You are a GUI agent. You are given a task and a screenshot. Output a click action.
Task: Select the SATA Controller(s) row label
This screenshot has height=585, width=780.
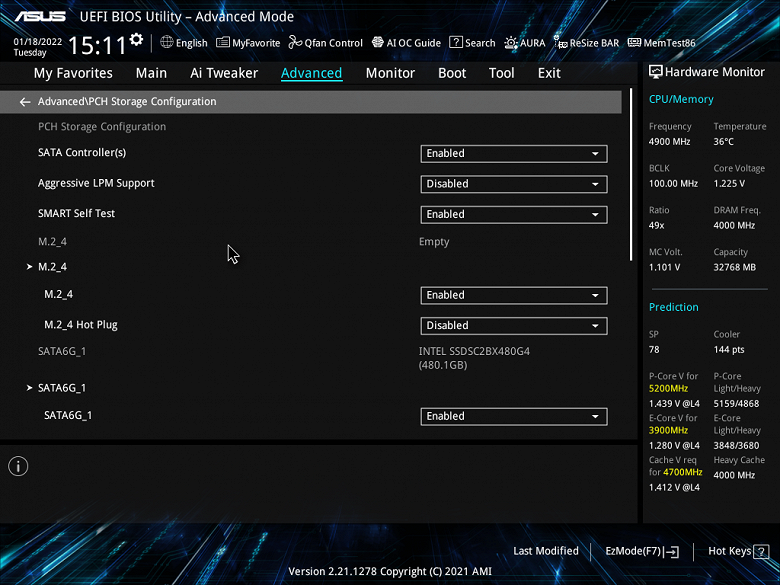pyautogui.click(x=82, y=153)
